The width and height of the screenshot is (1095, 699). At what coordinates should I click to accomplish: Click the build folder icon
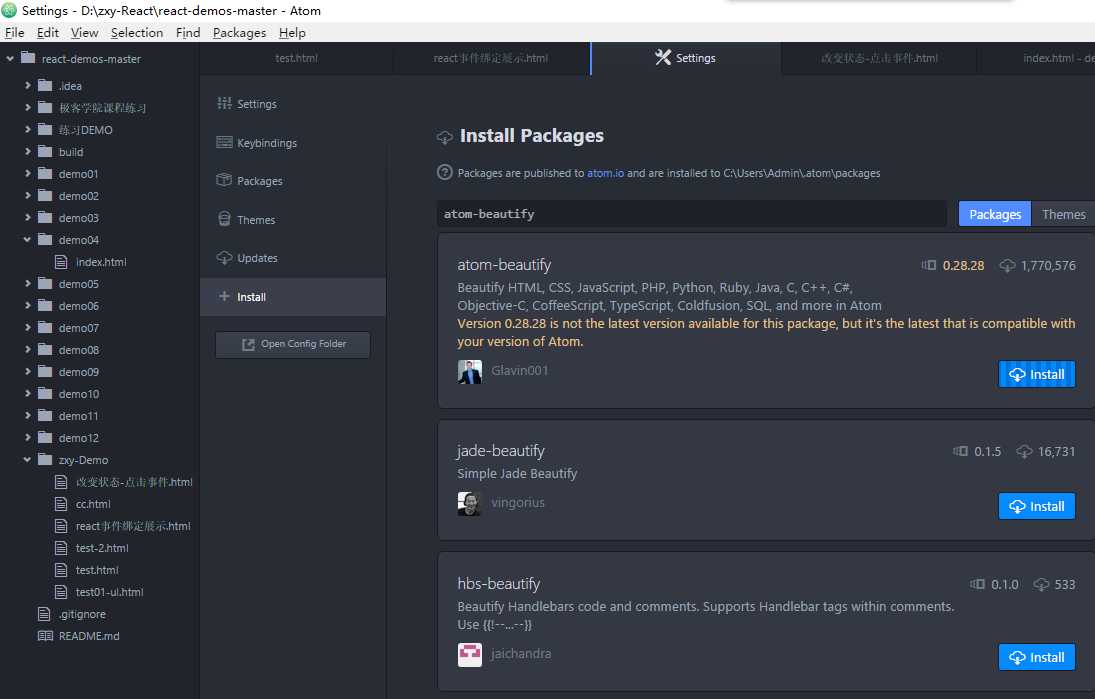[45, 152]
